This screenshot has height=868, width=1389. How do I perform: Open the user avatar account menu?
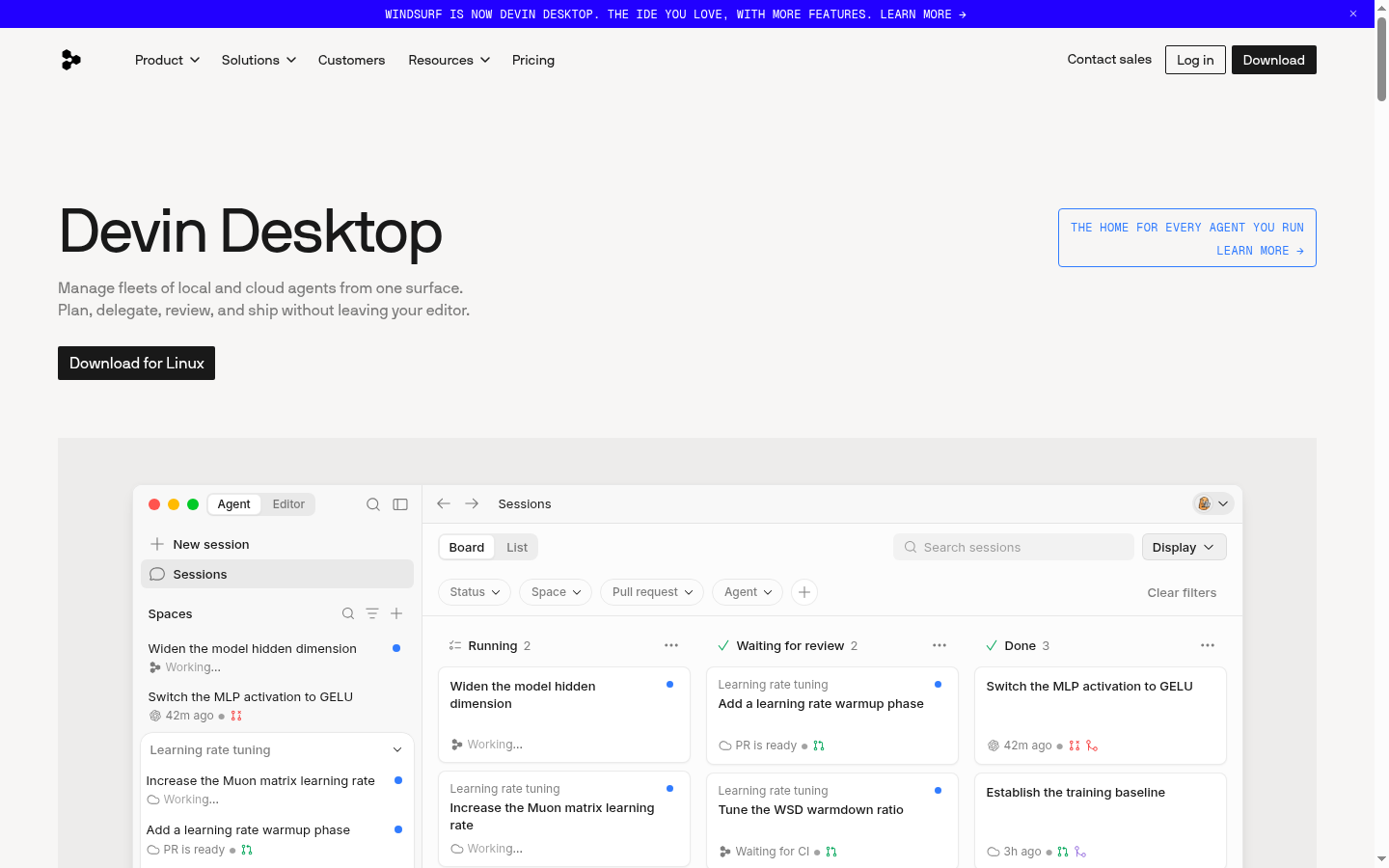[1213, 503]
